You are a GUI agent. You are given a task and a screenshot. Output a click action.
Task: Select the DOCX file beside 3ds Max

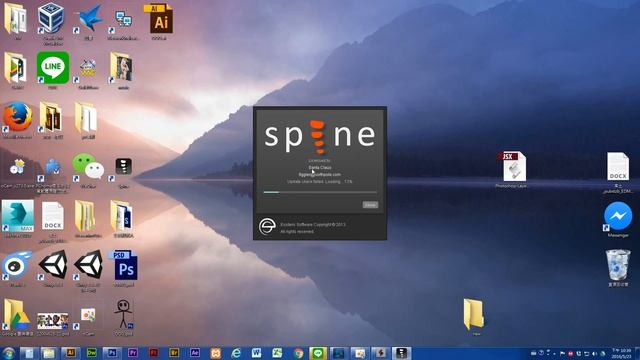[53, 216]
